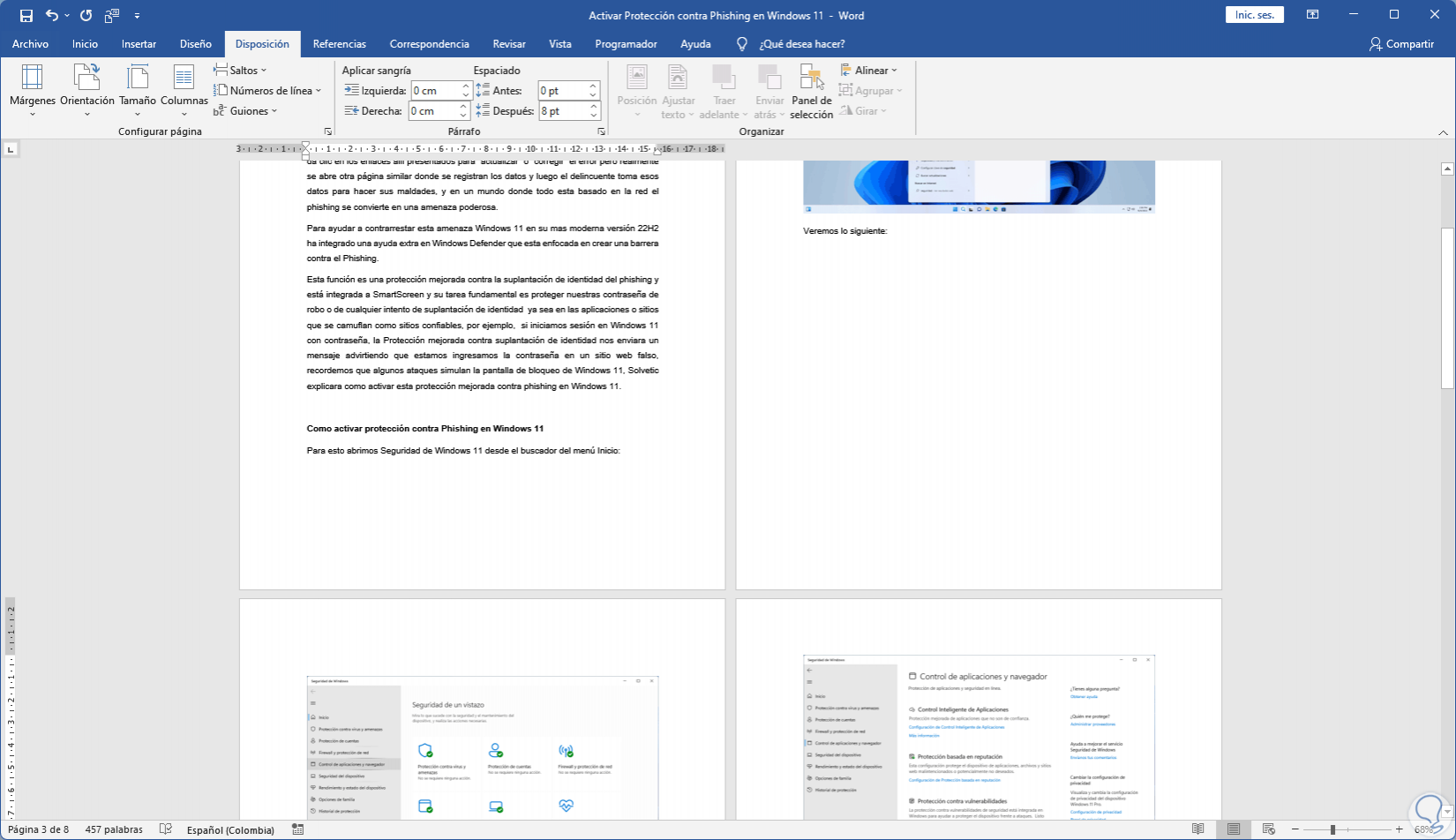Viewport: 1456px width, 840px height.
Task: Click the text 'Veremos lo siguiente:'
Action: (x=844, y=231)
